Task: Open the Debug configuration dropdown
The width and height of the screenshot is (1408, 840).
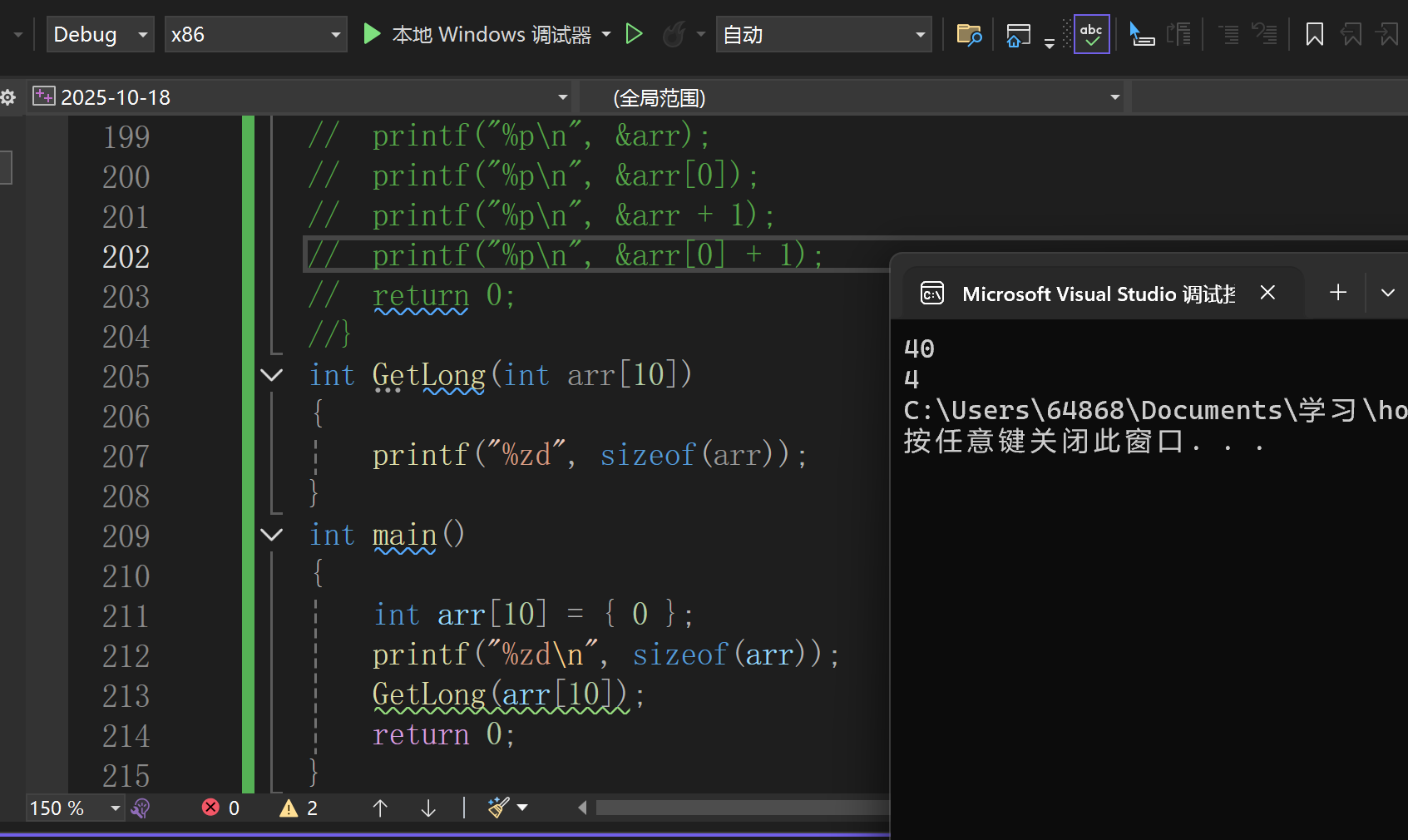Action: click(100, 34)
